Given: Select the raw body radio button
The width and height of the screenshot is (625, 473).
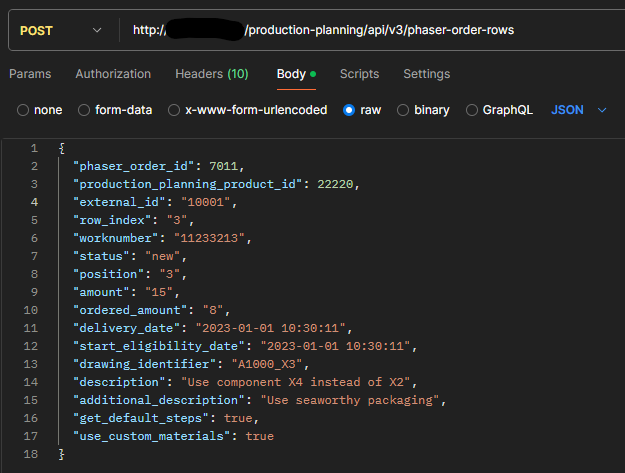Looking at the screenshot, I should tap(349, 110).
